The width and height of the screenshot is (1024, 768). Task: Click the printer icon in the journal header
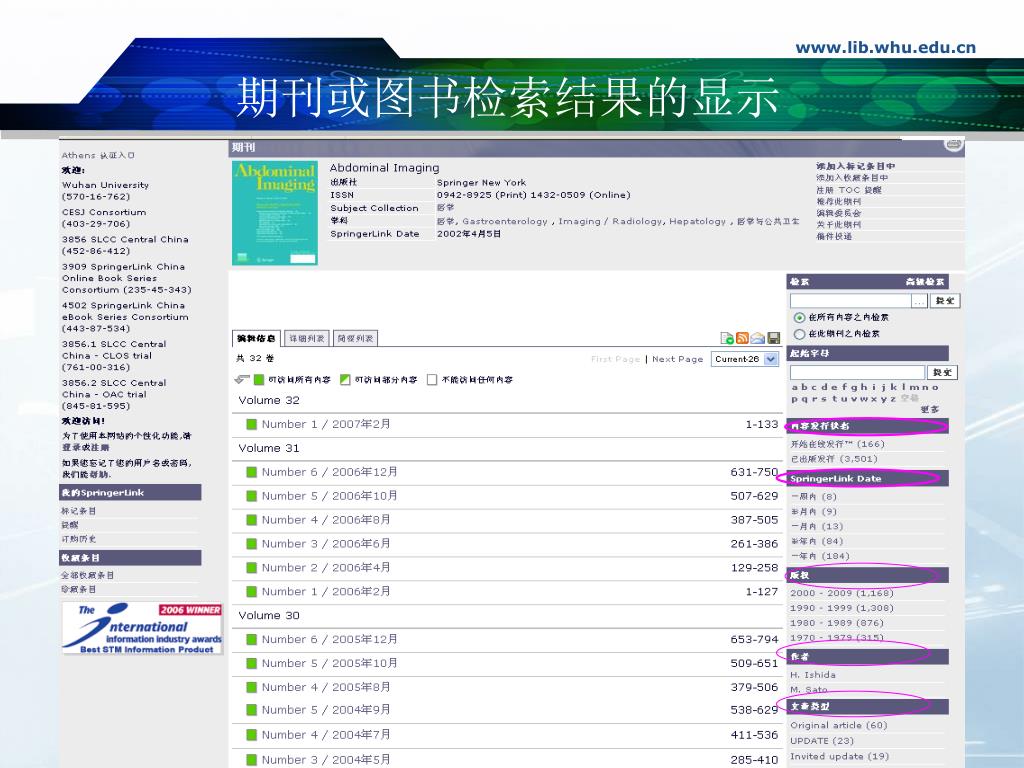coord(954,146)
